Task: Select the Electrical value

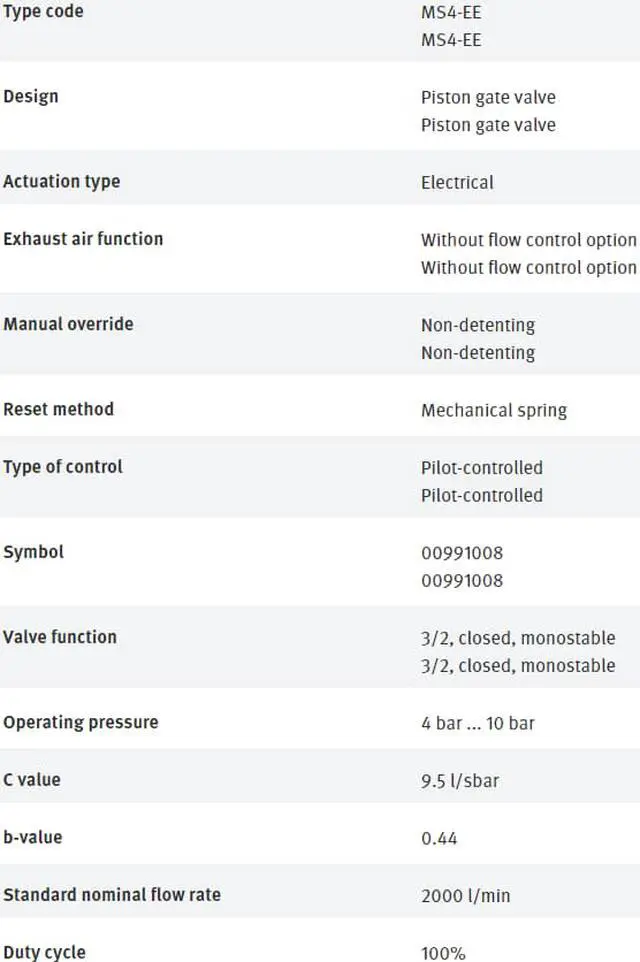Action: pos(457,182)
